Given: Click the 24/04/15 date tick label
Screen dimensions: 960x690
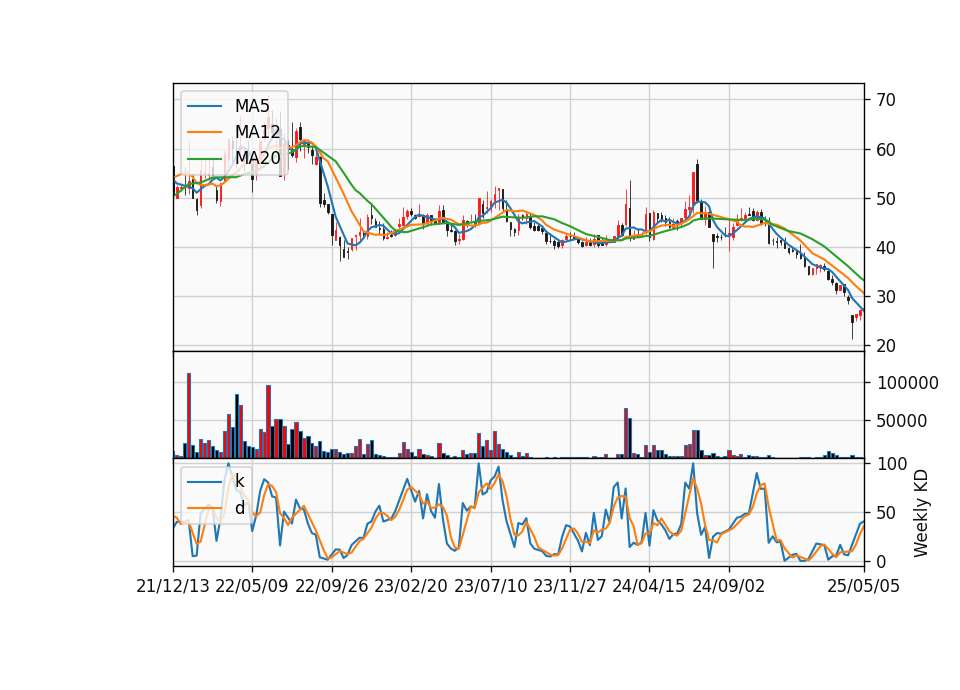Looking at the screenshot, I should point(649,587).
